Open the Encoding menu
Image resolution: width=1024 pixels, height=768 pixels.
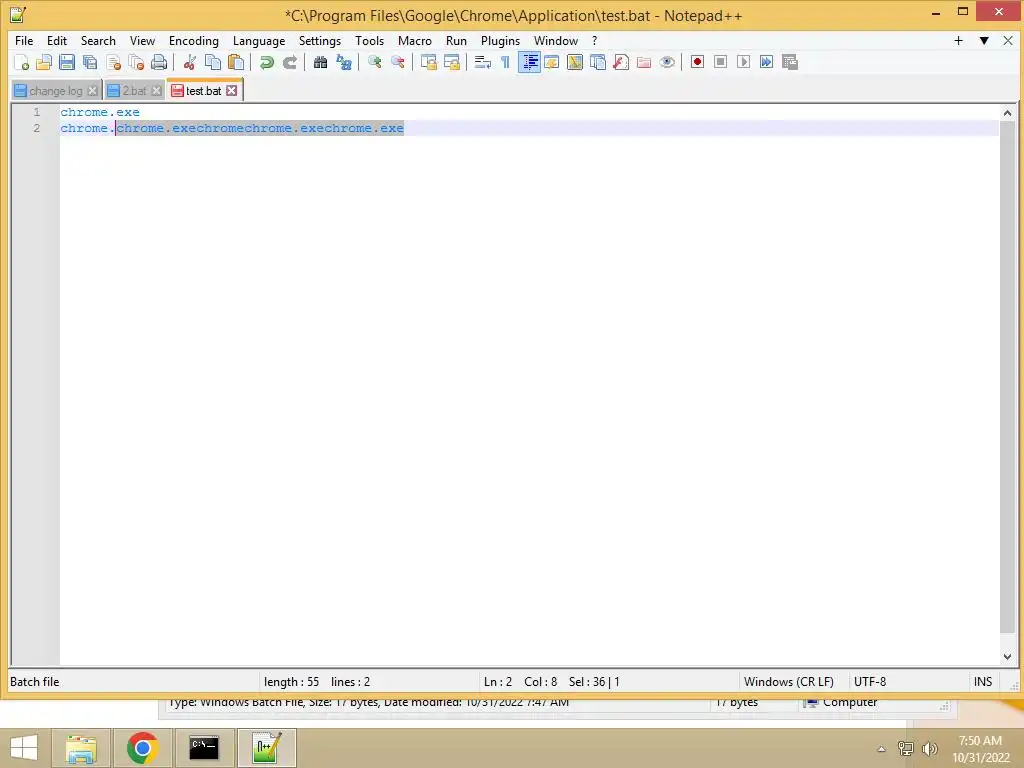(x=193, y=40)
